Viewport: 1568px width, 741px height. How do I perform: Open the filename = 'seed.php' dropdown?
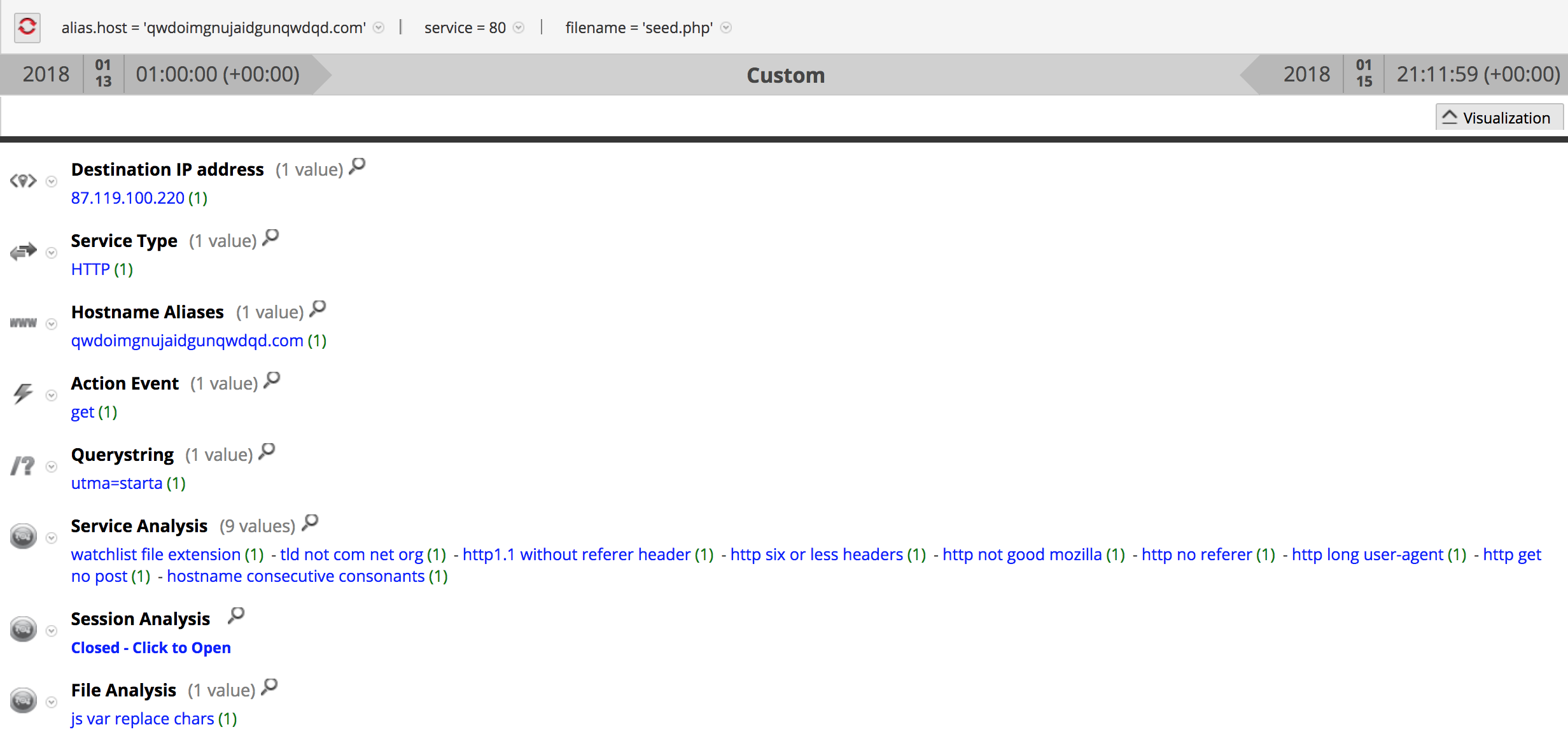pyautogui.click(x=725, y=28)
